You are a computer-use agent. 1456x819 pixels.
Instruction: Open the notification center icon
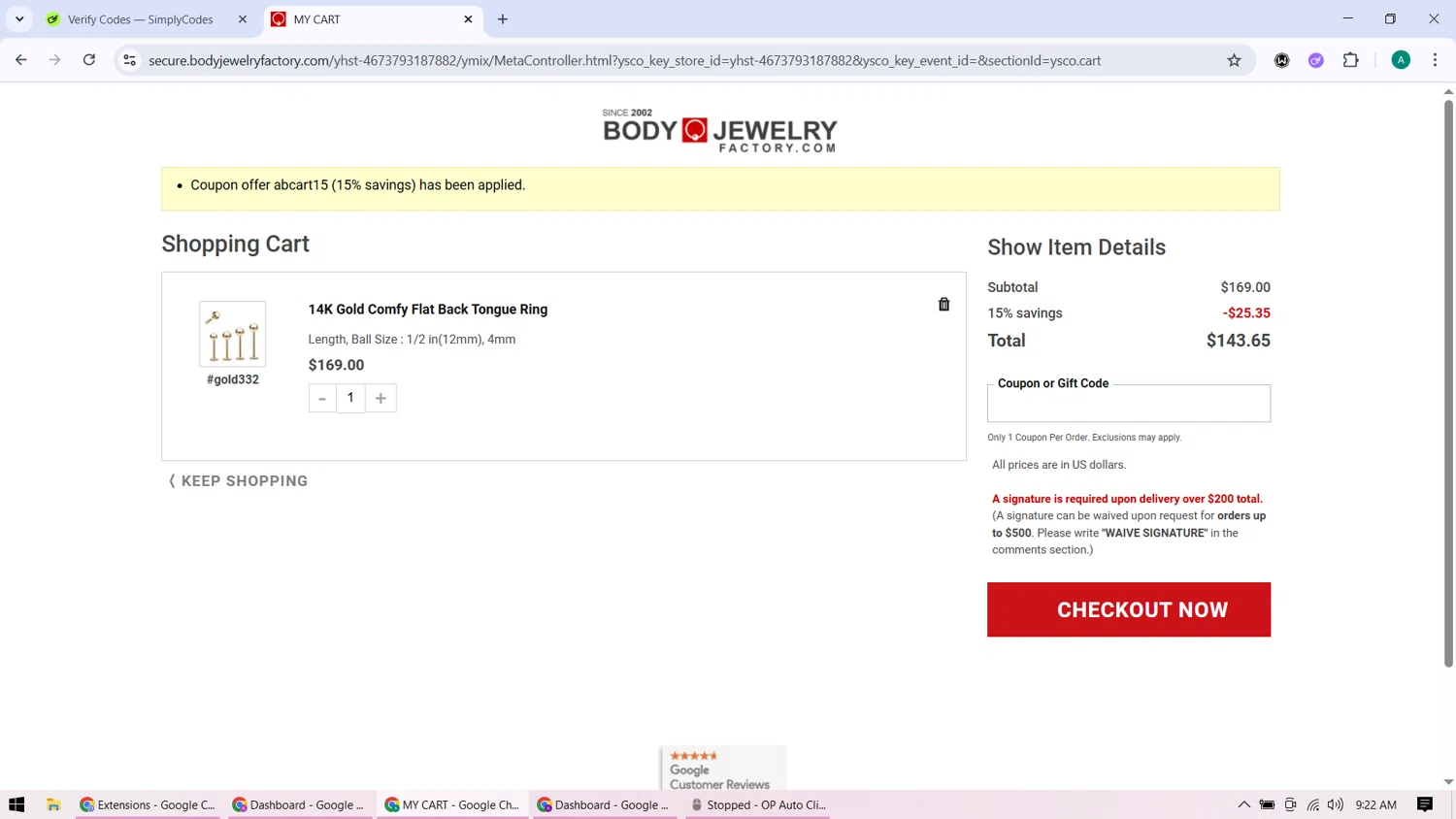tap(1425, 804)
